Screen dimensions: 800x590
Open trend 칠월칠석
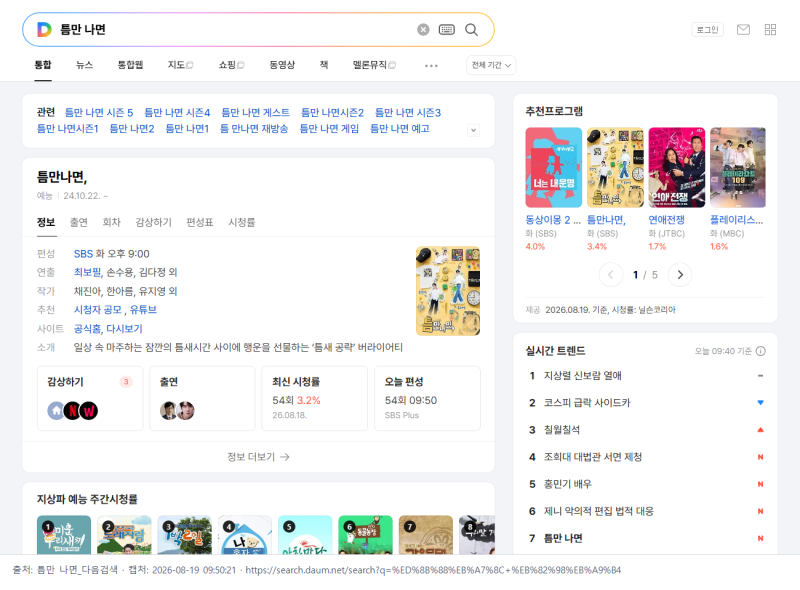[562, 430]
